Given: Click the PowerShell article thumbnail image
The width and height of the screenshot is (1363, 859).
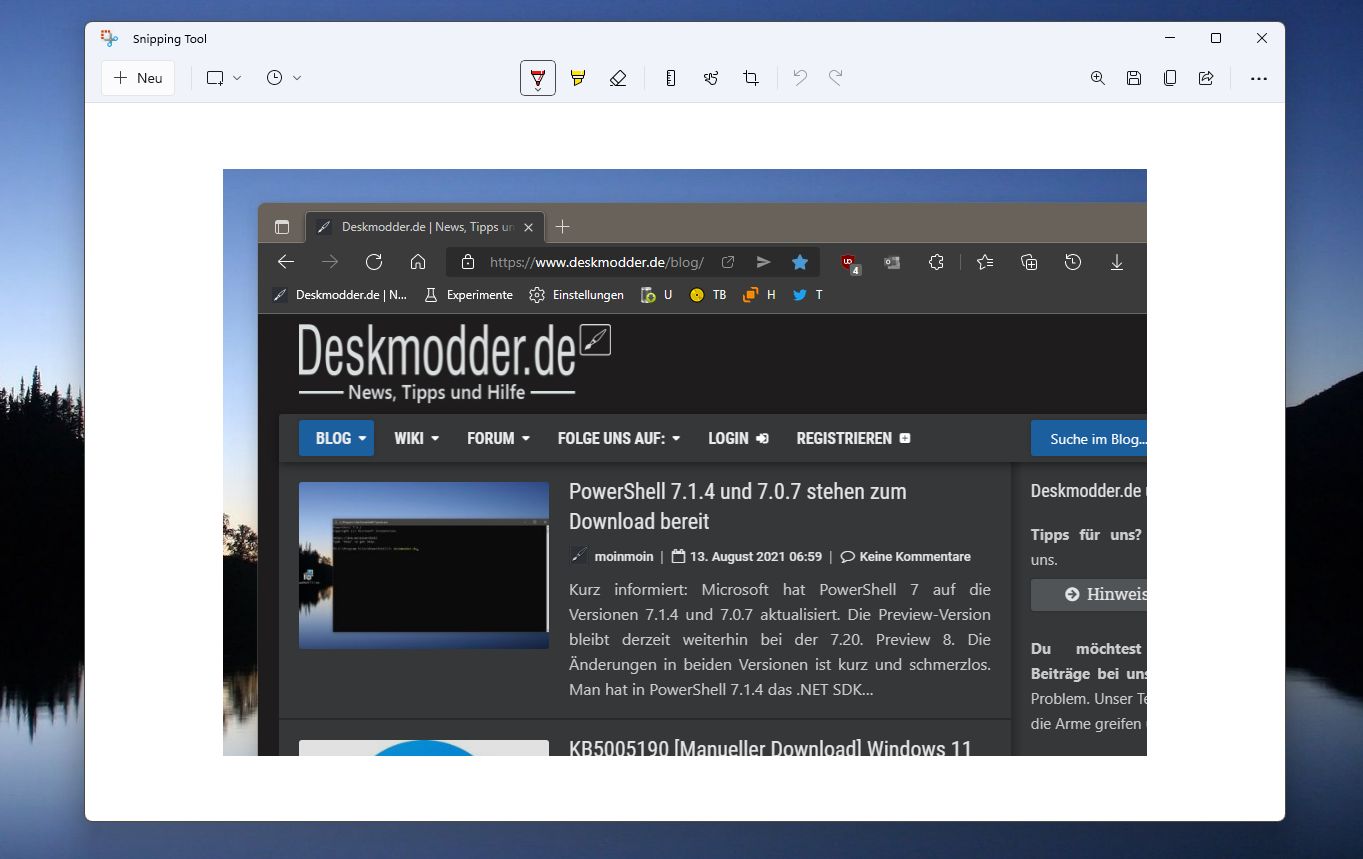Looking at the screenshot, I should pyautogui.click(x=424, y=565).
